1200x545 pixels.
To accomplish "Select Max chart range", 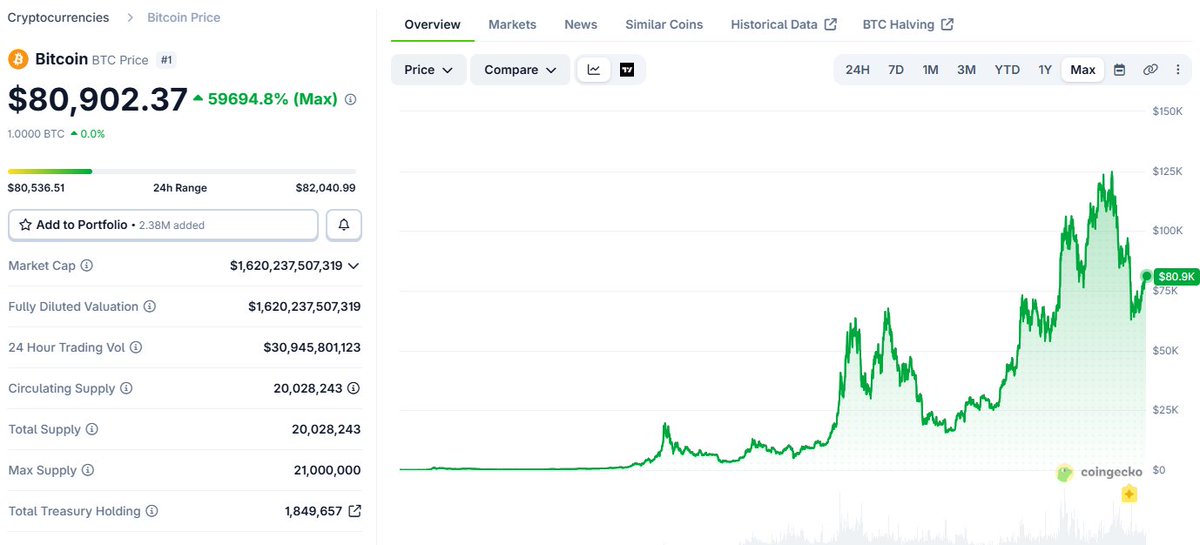I will [1083, 70].
